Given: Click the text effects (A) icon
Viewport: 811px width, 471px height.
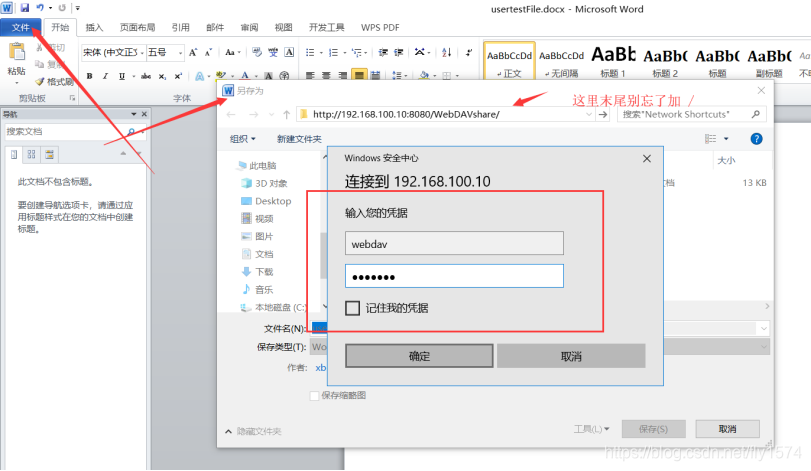Looking at the screenshot, I should (200, 76).
